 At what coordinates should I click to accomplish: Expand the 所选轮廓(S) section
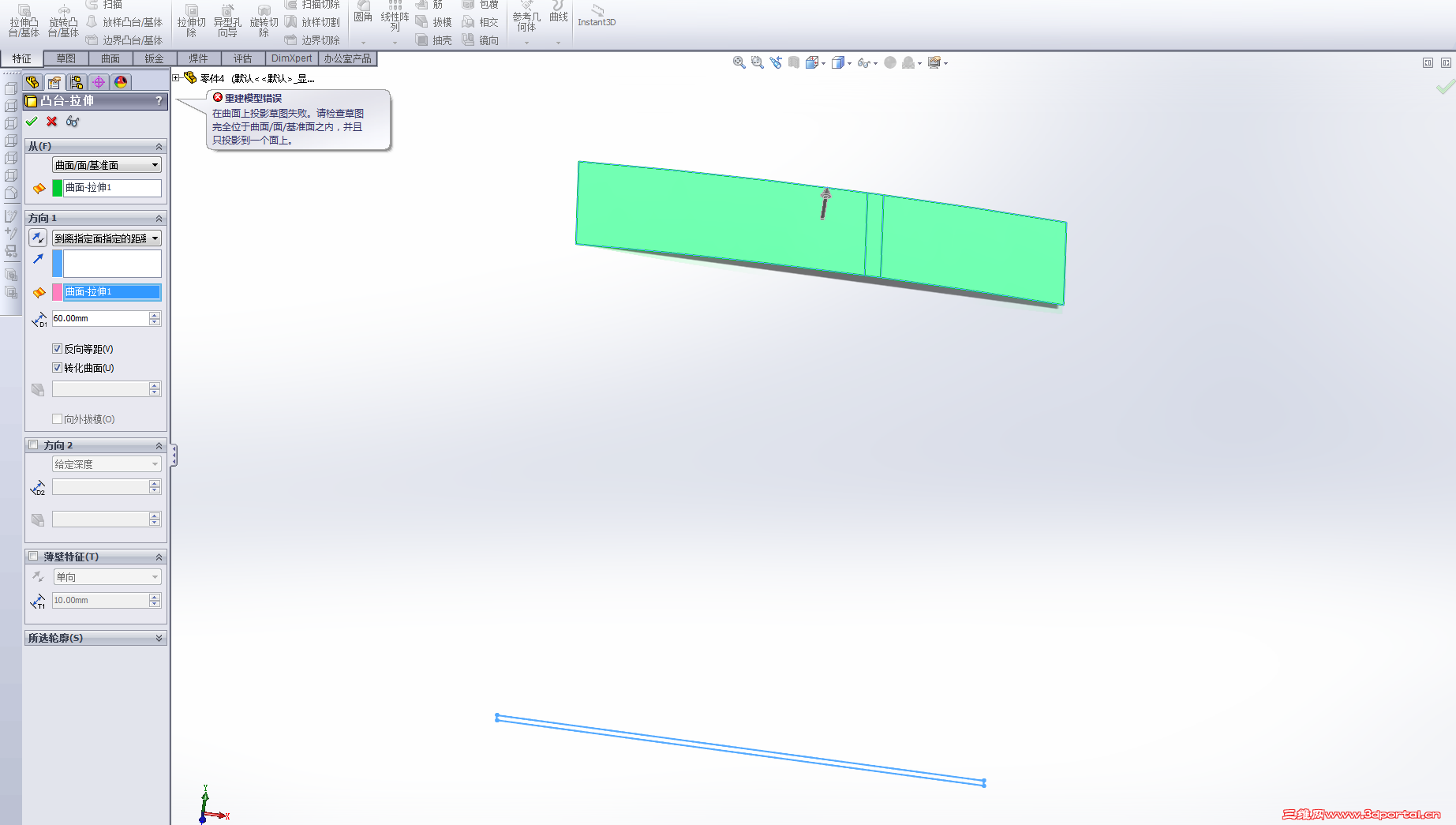click(x=159, y=638)
